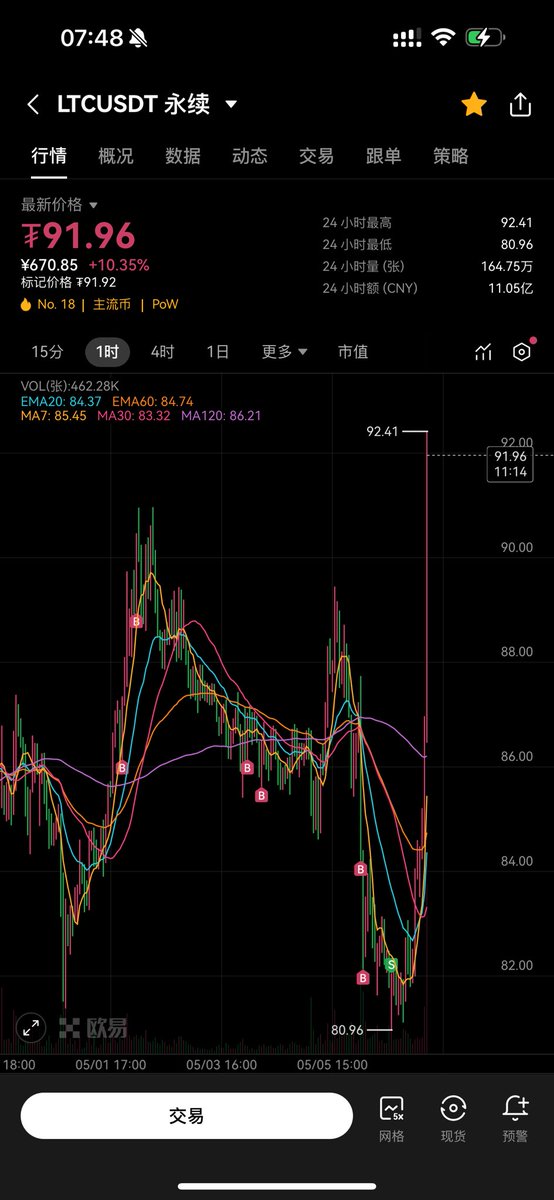The width and height of the screenshot is (554, 1200).
Task: Tap the 主流币 tag
Action: tap(113, 304)
